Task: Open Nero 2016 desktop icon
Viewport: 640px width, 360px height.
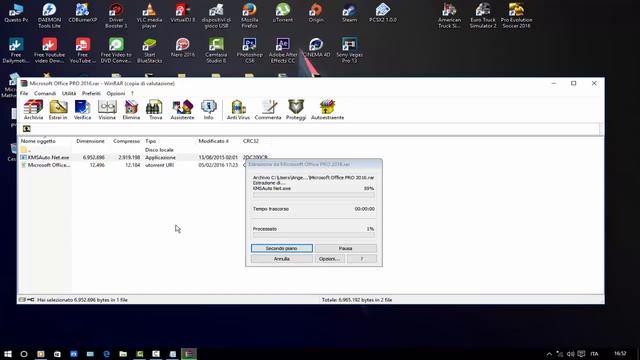Action: pyautogui.click(x=183, y=47)
